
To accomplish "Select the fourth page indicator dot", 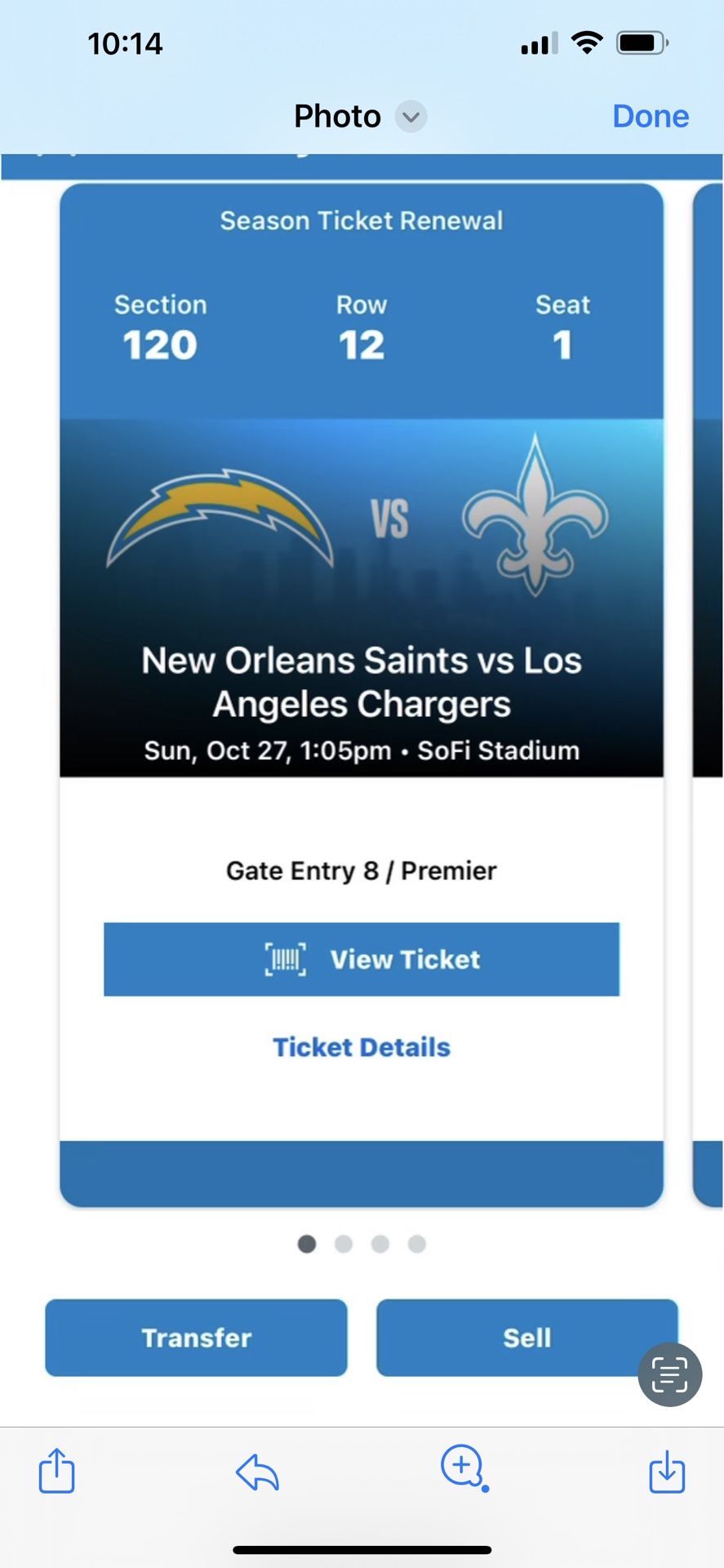I will pyautogui.click(x=417, y=1244).
